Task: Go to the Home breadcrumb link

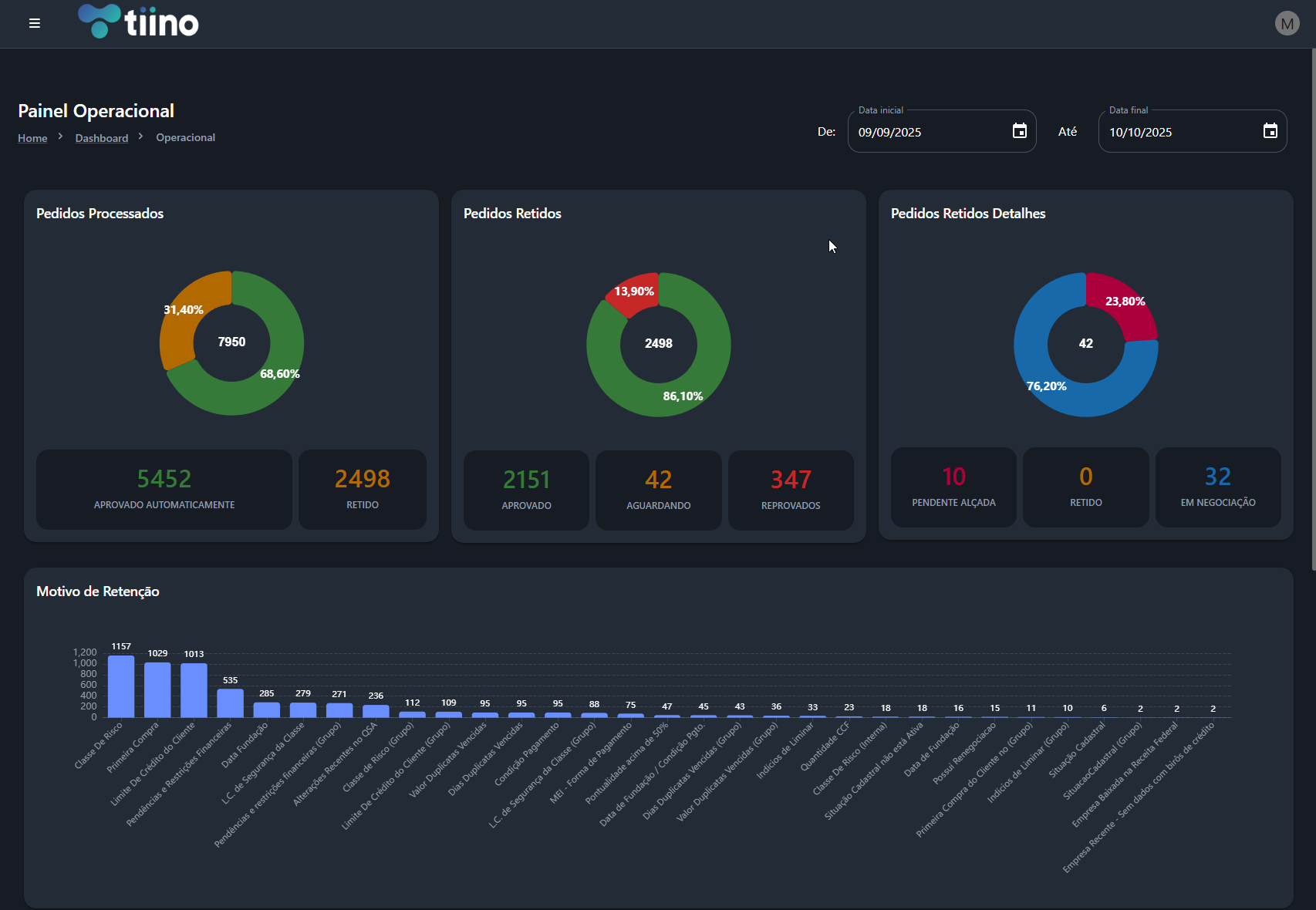Action: tap(32, 138)
